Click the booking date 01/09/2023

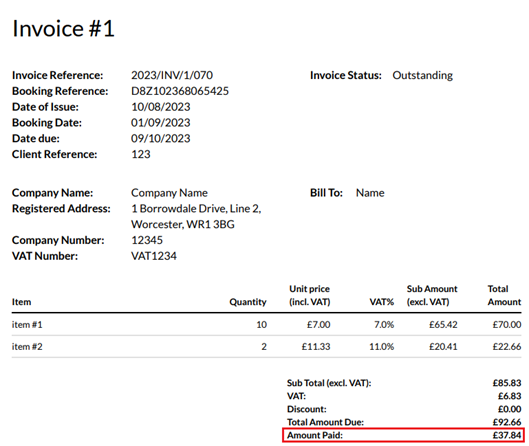(161, 122)
